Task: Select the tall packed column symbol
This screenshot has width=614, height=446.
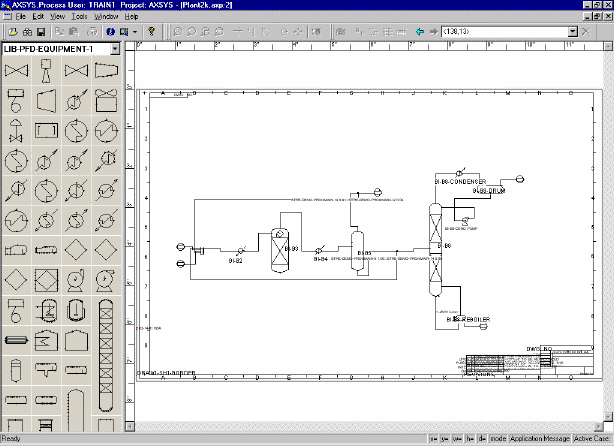Action: point(106,356)
